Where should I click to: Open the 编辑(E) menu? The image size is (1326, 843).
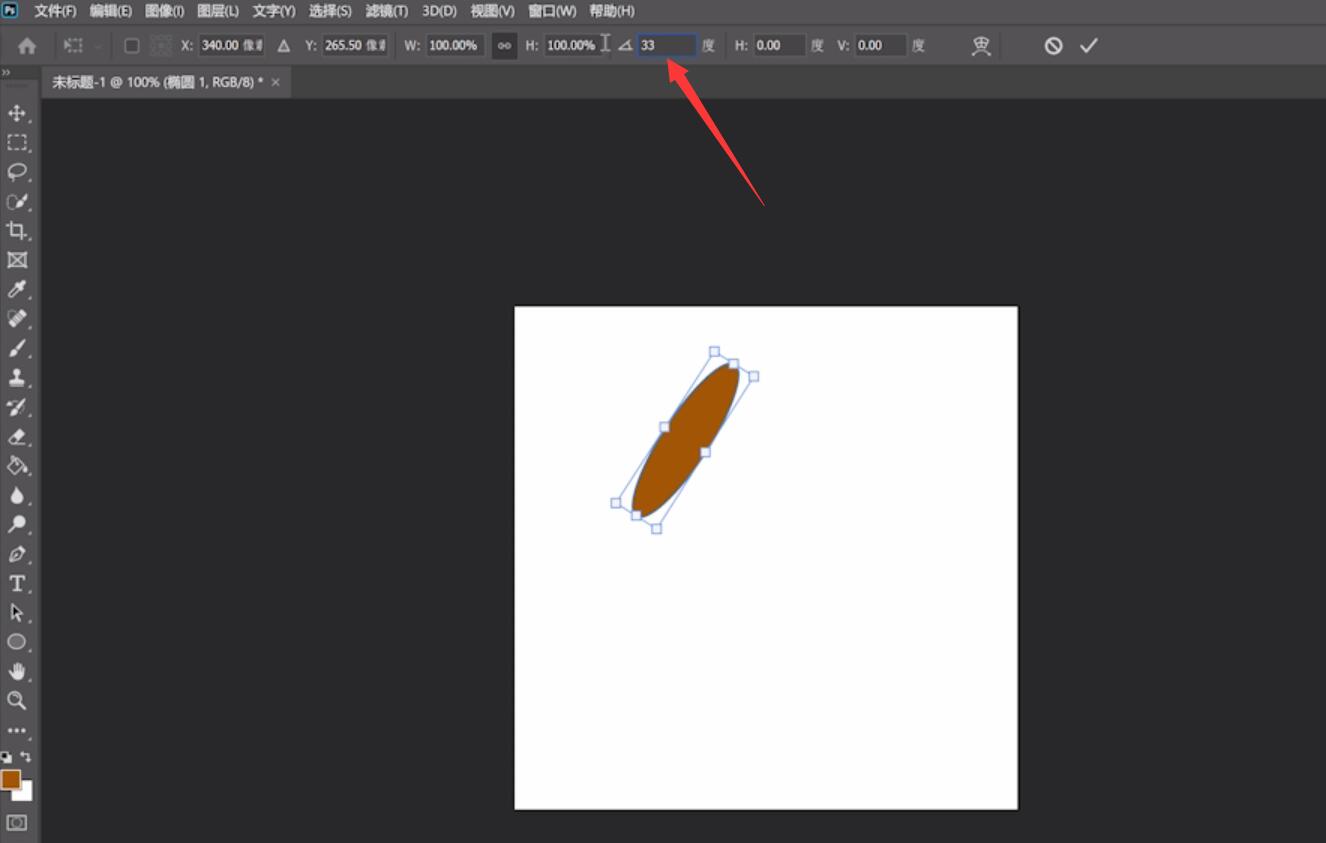point(110,11)
